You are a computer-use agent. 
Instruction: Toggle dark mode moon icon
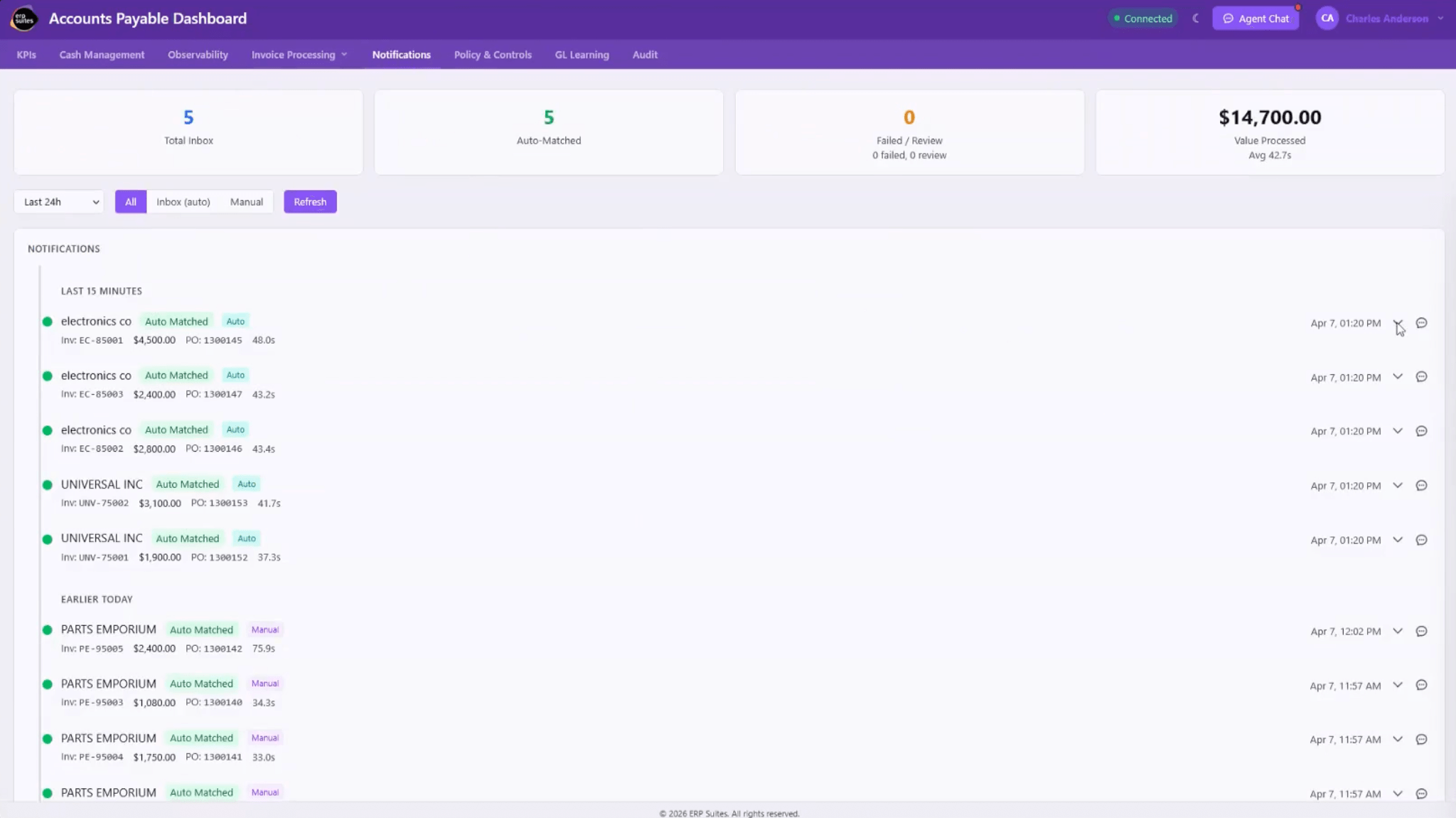1196,18
